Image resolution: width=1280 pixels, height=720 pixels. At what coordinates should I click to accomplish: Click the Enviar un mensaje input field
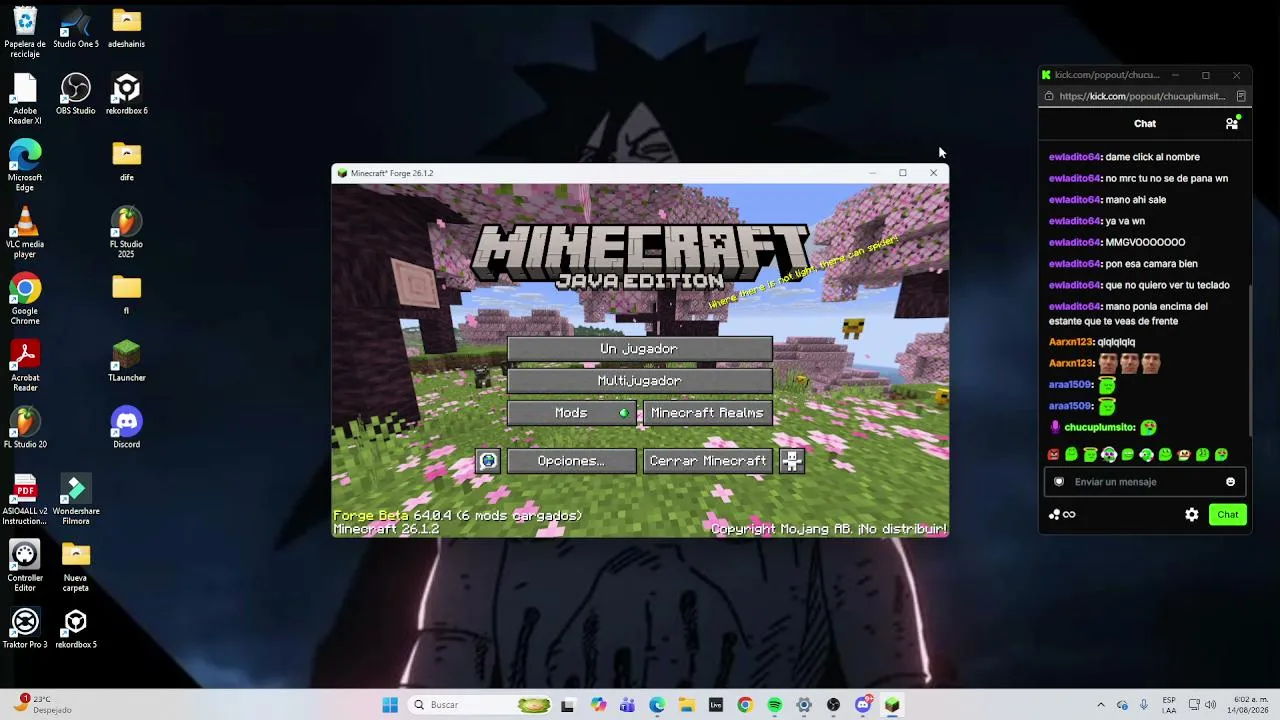click(x=1145, y=482)
